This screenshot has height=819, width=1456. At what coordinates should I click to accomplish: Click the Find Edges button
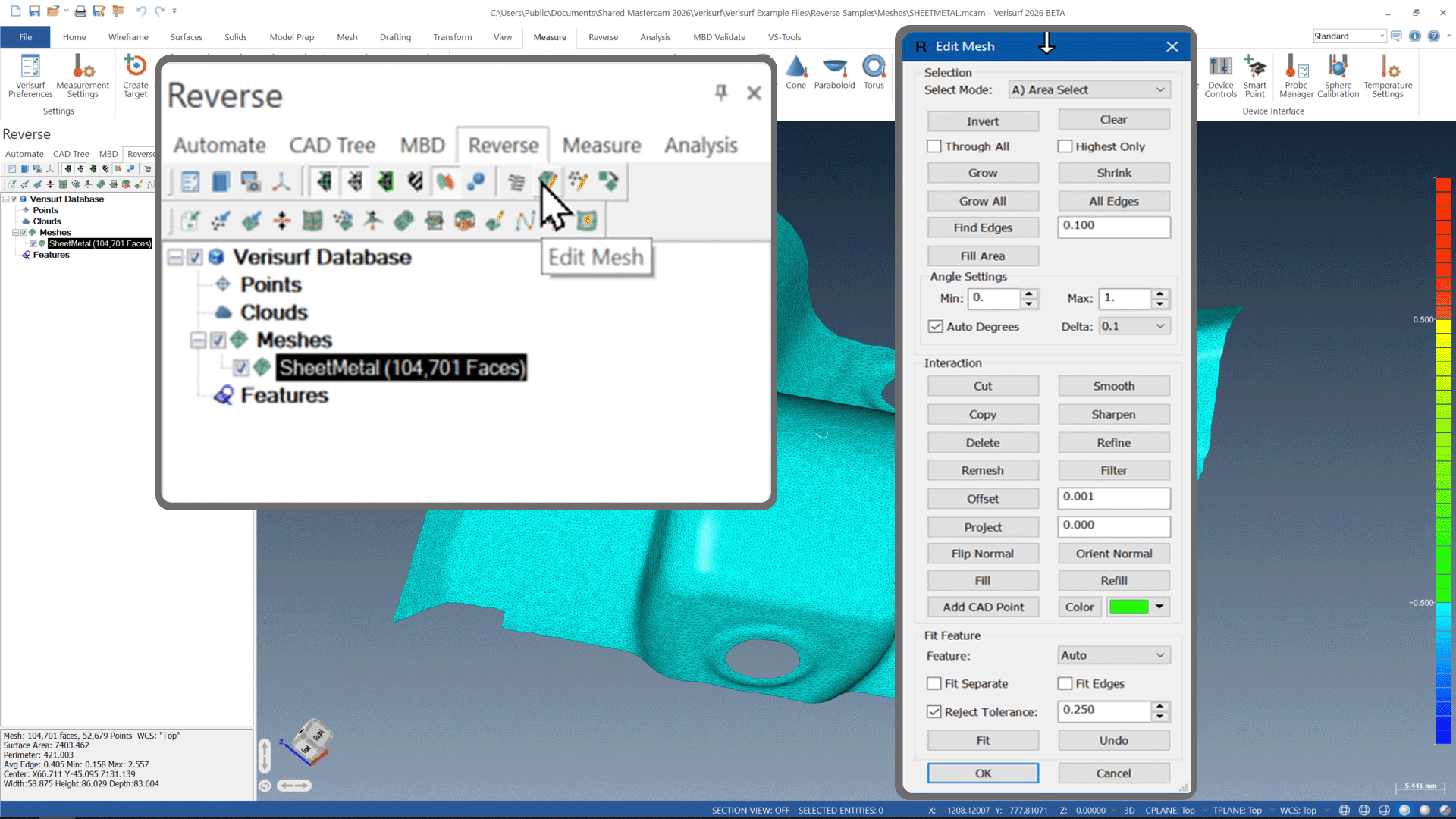click(983, 227)
